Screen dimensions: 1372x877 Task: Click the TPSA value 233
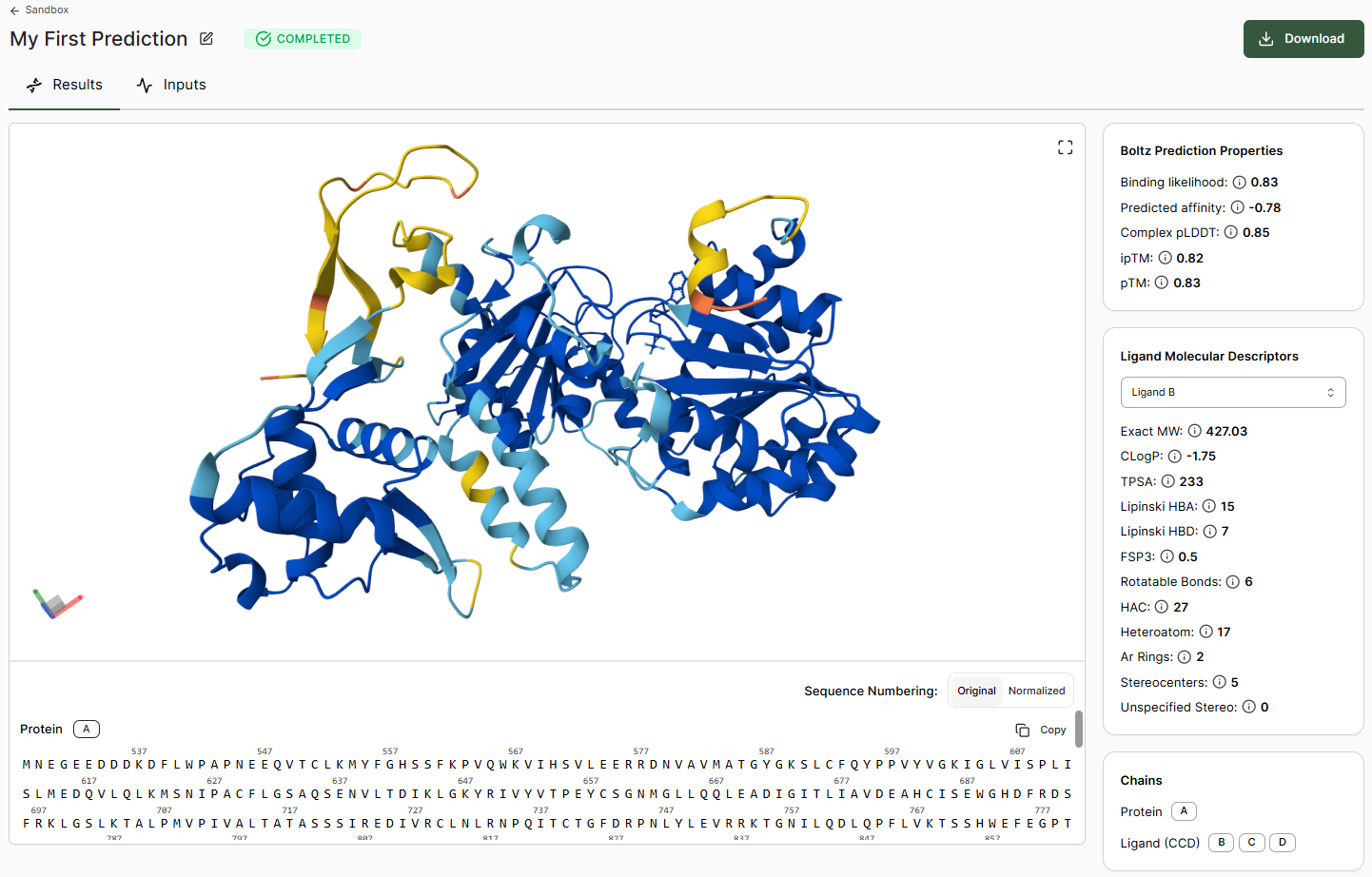click(x=1191, y=481)
